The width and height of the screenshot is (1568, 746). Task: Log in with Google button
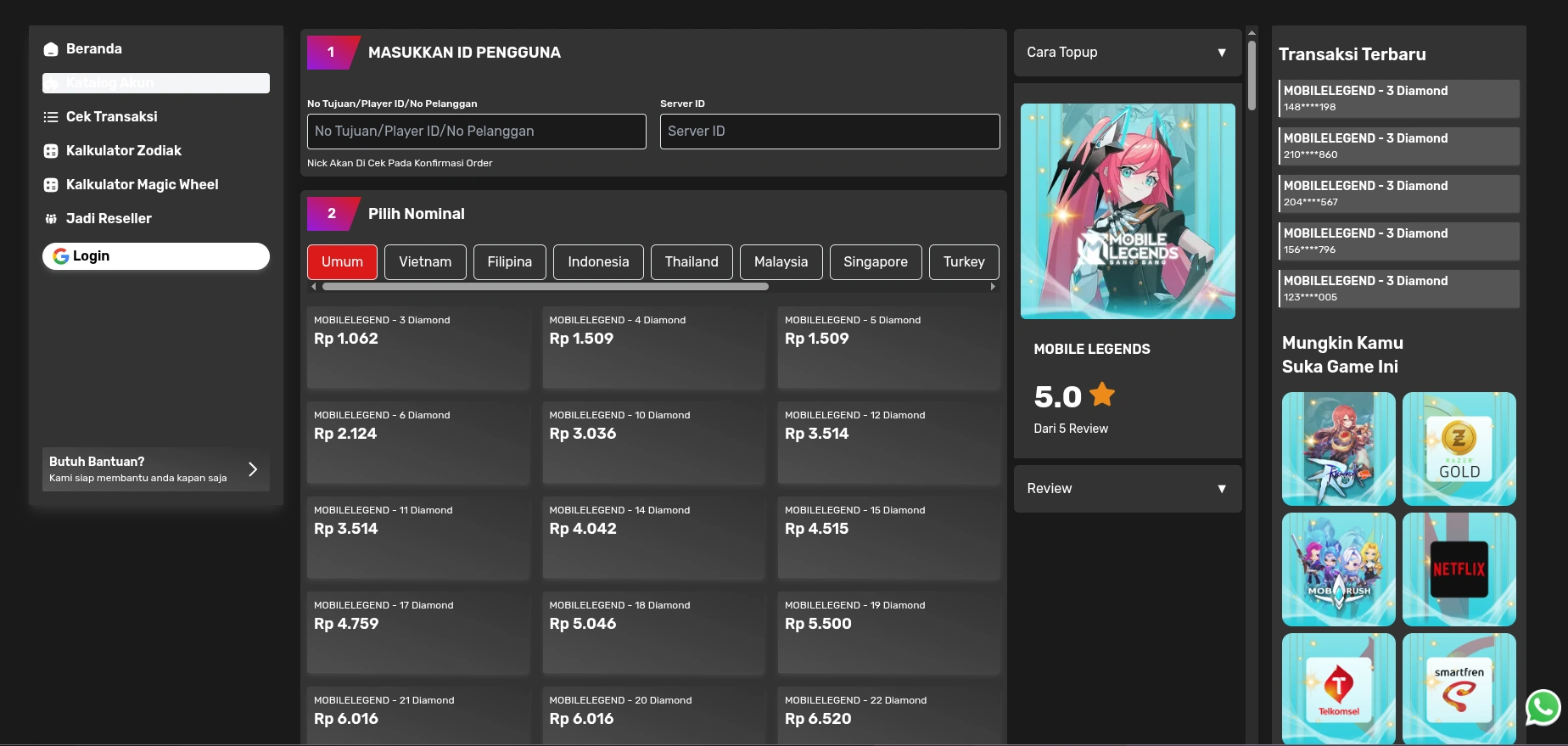coord(156,256)
